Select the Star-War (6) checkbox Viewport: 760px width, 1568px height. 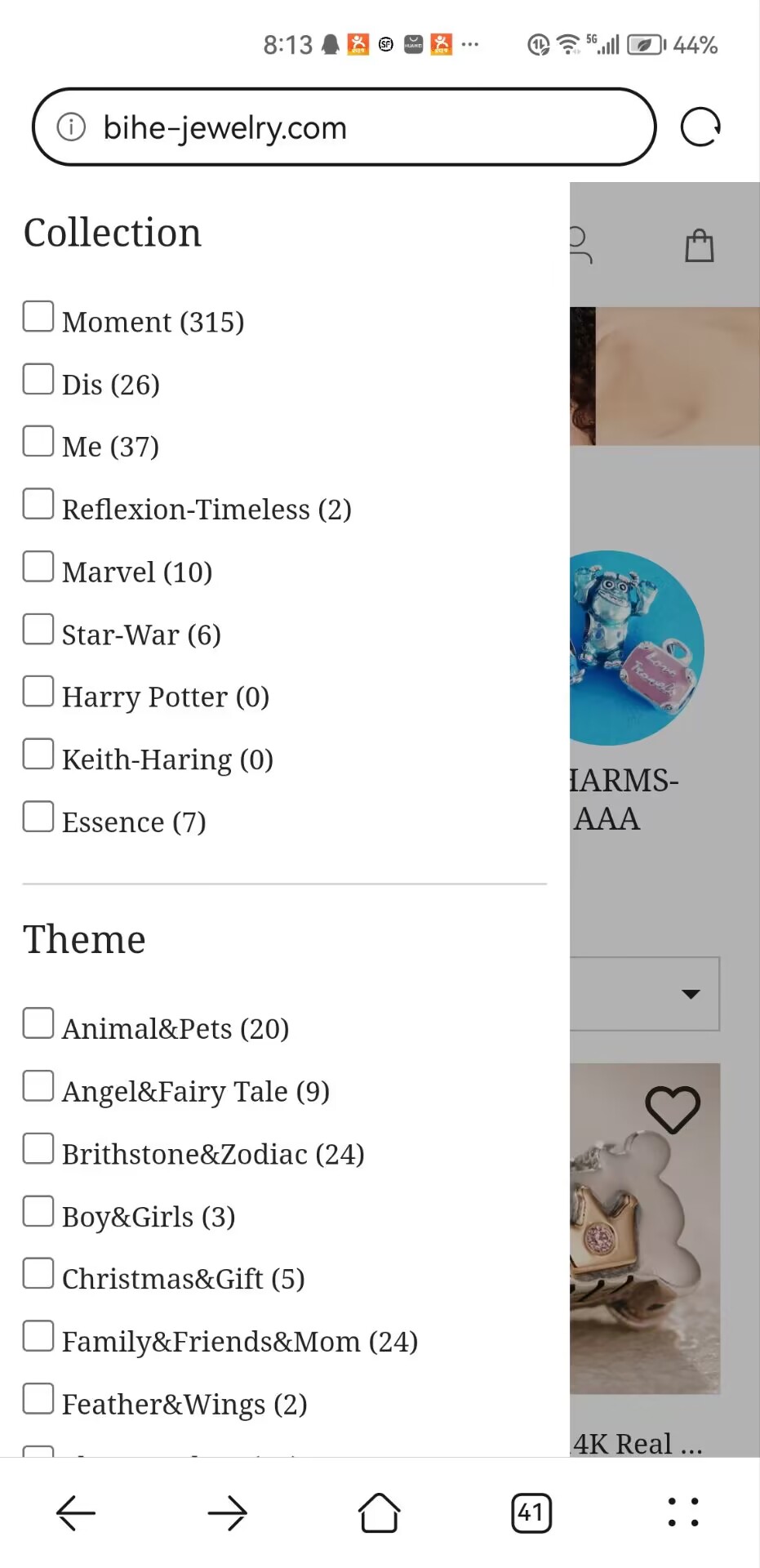tap(38, 630)
